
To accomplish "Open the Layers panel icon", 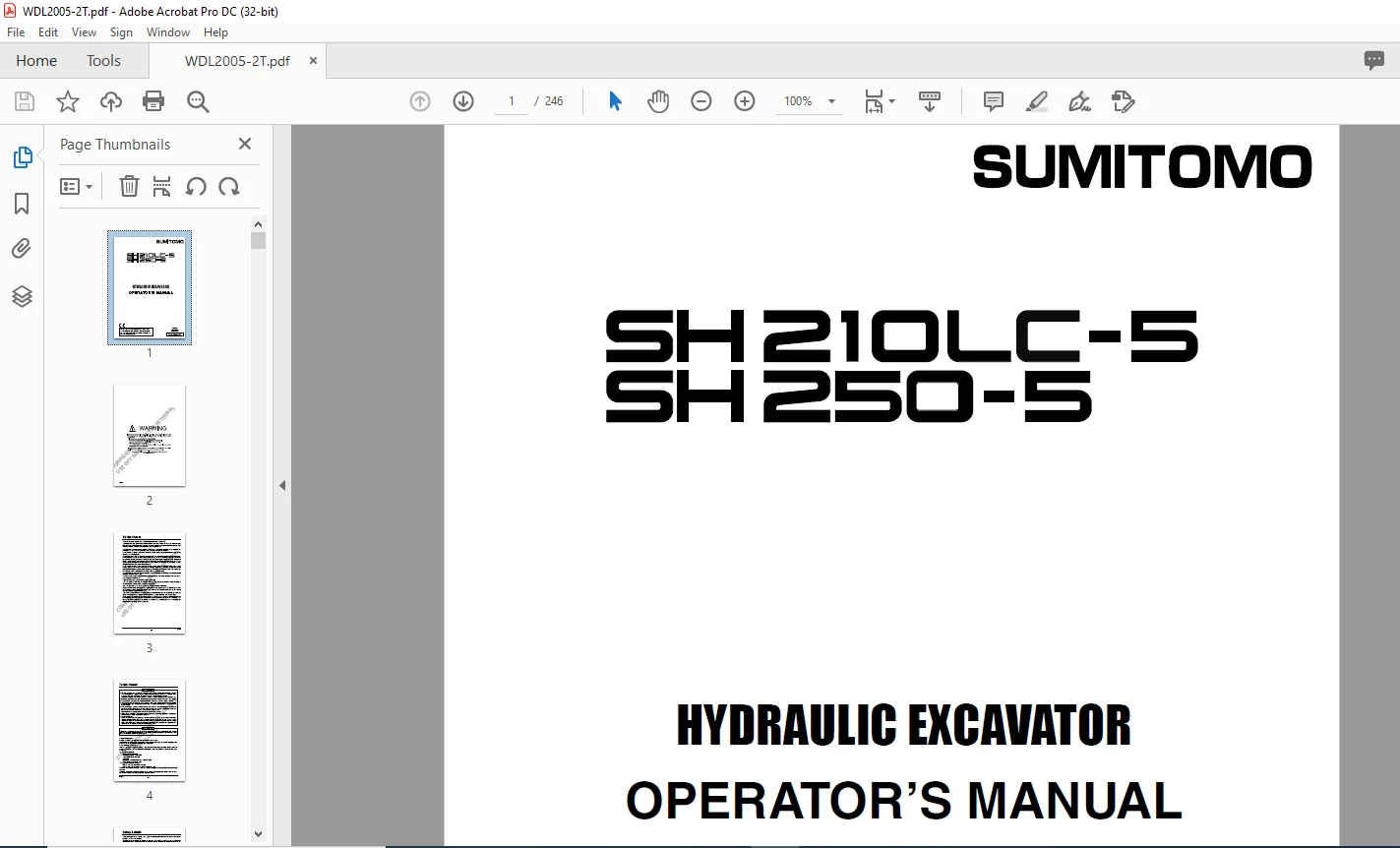I will pyautogui.click(x=22, y=296).
